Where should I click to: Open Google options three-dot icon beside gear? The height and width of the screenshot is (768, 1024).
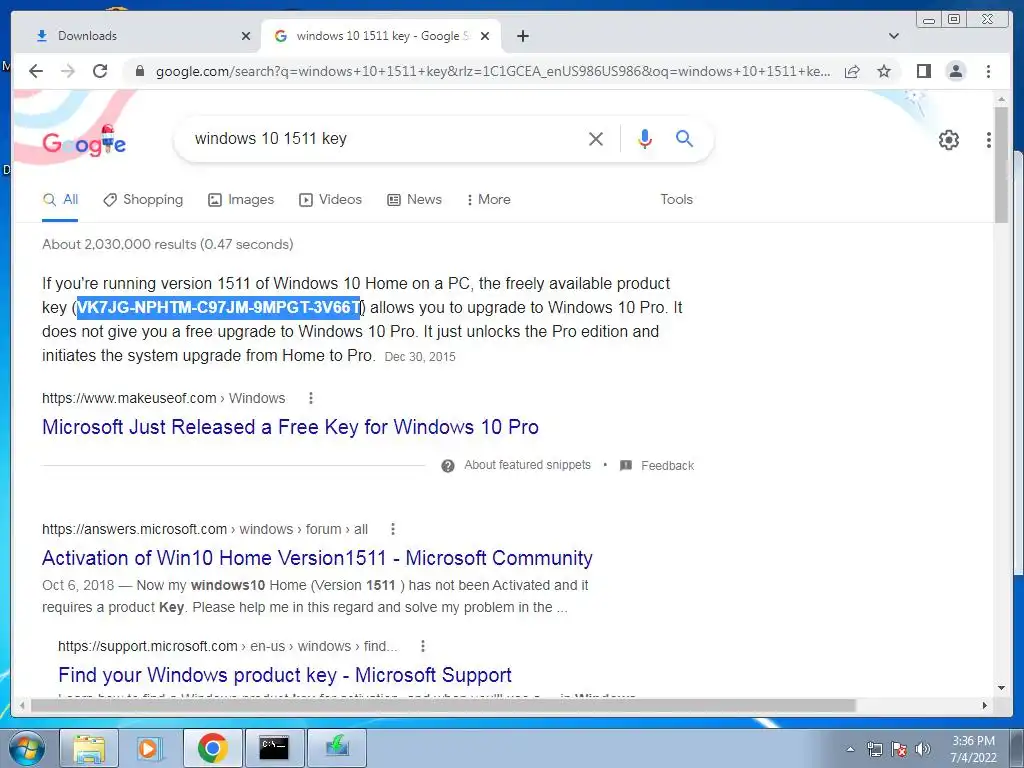(x=989, y=139)
